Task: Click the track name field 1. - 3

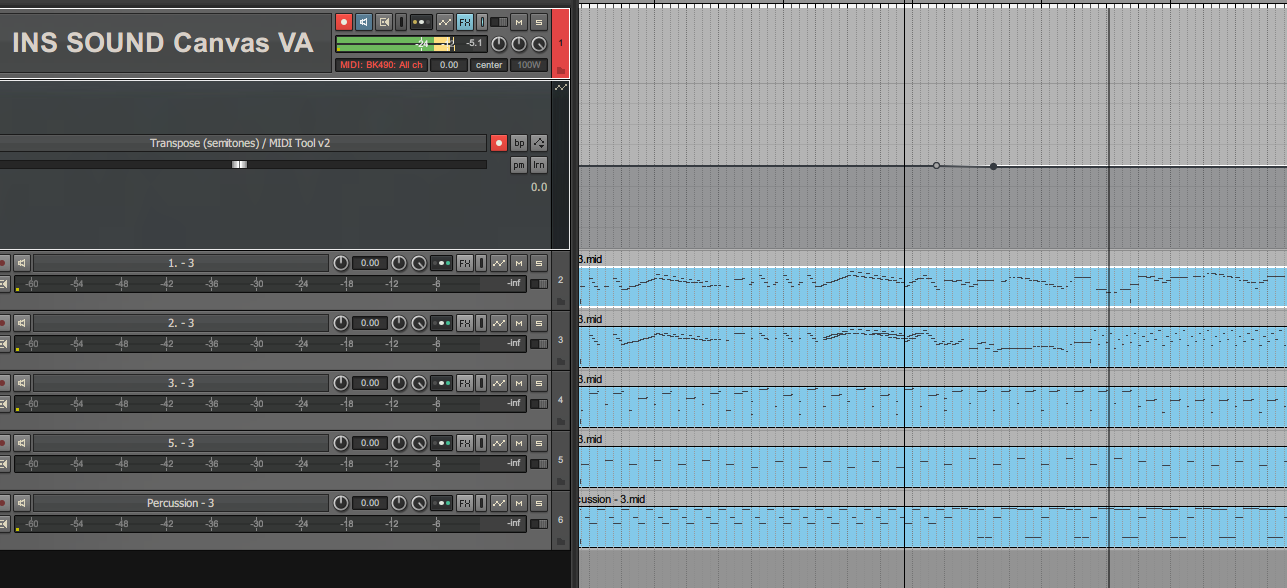Action: pyautogui.click(x=181, y=263)
